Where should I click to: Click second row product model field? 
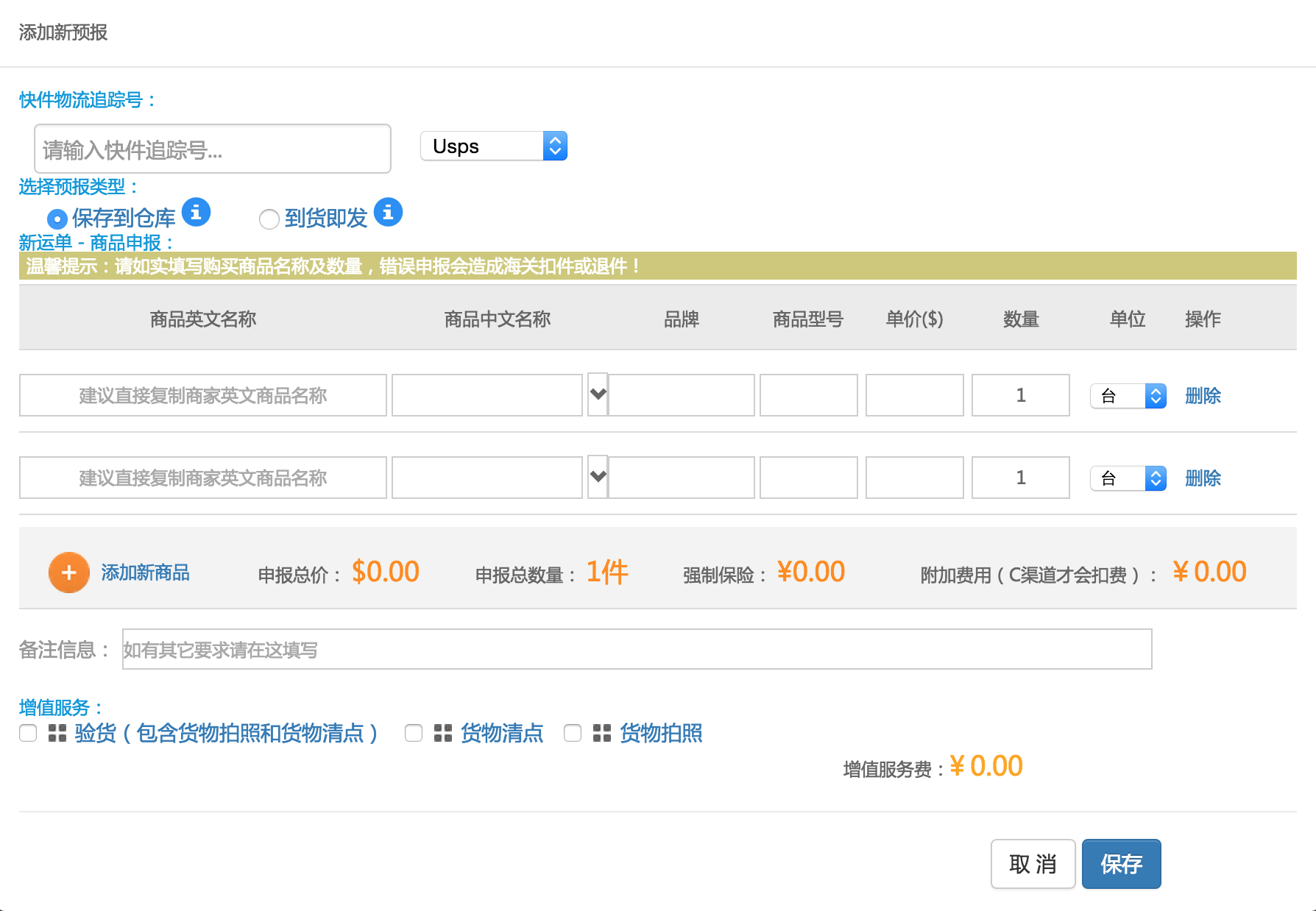click(x=809, y=478)
